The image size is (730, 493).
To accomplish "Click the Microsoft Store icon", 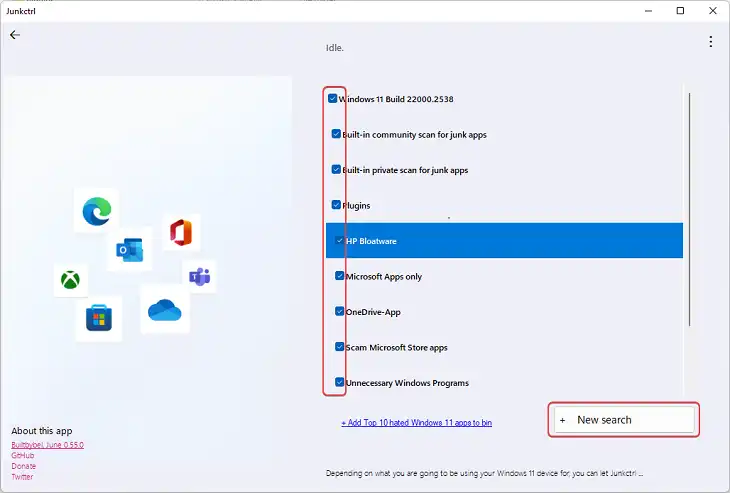I will (x=99, y=317).
